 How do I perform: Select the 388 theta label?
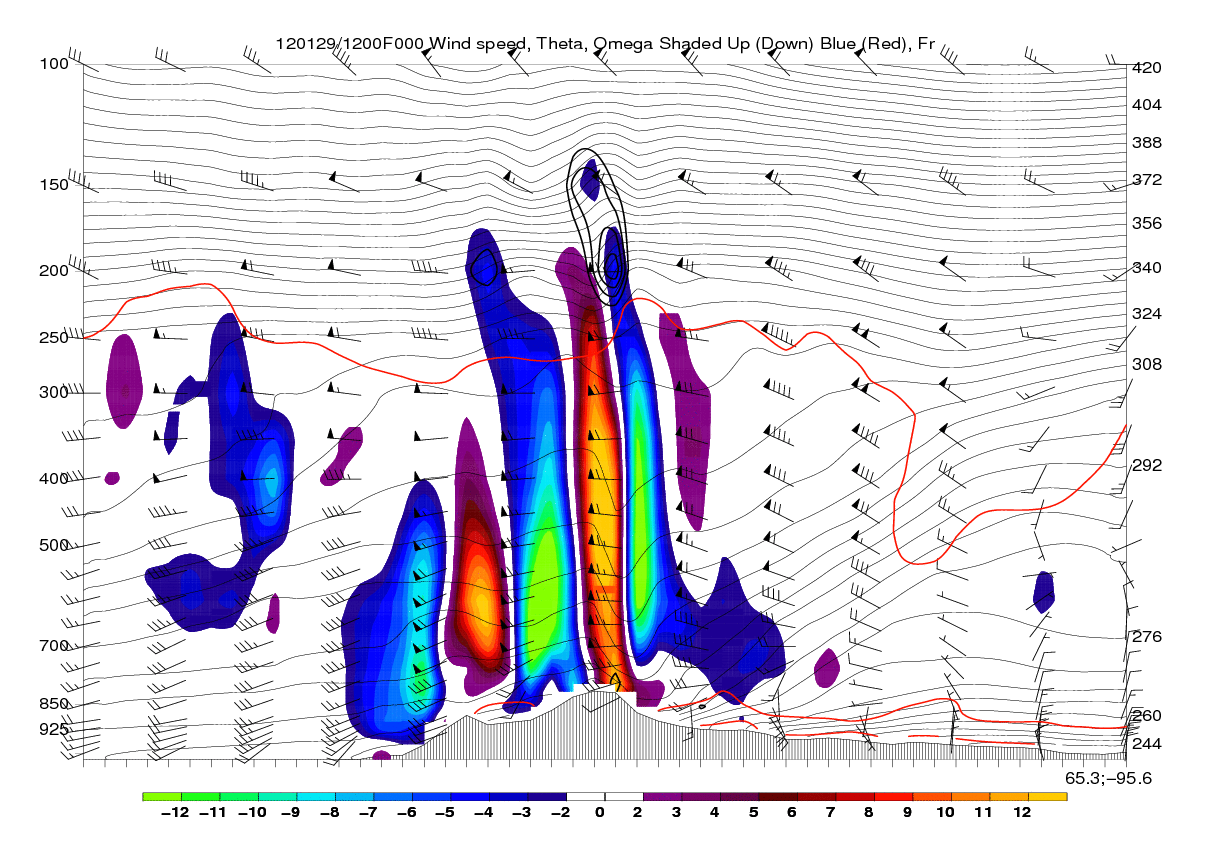1146,143
